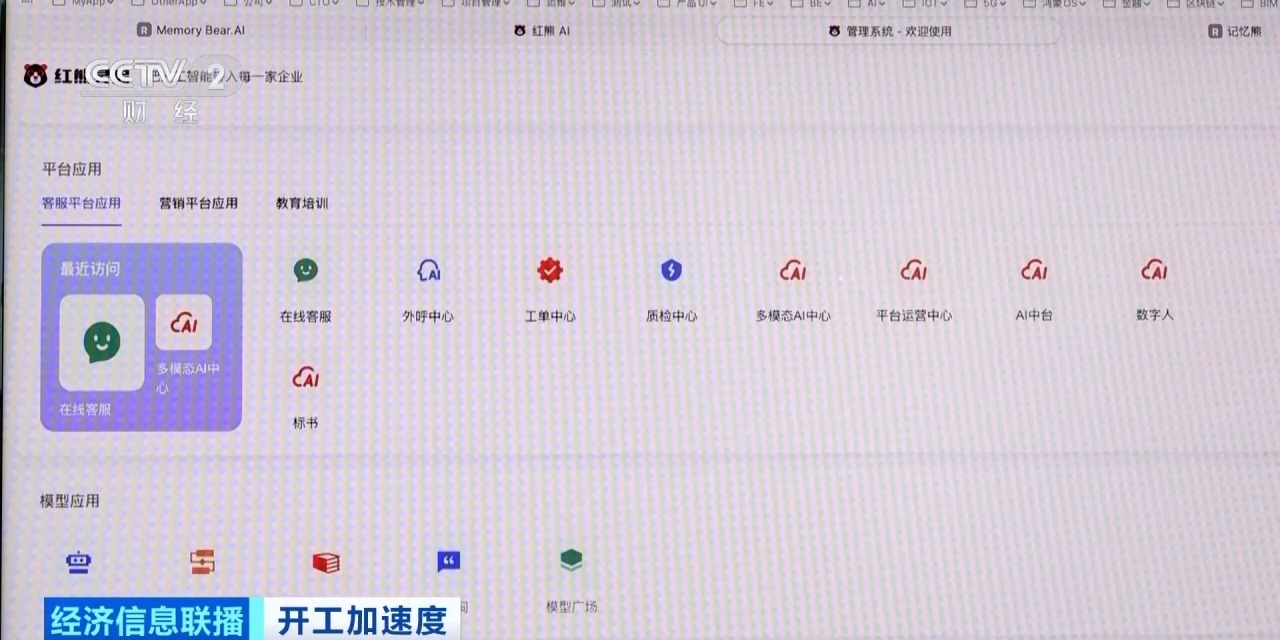This screenshot has width=1280, height=640.
Task: Open the 质检中心 blue shield icon
Action: click(x=671, y=271)
